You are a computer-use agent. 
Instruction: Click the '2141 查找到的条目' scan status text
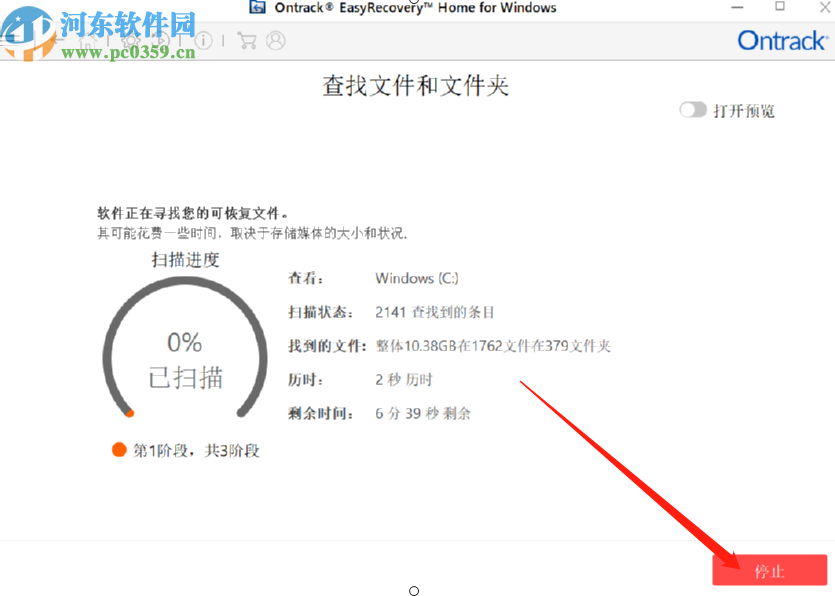(435, 312)
